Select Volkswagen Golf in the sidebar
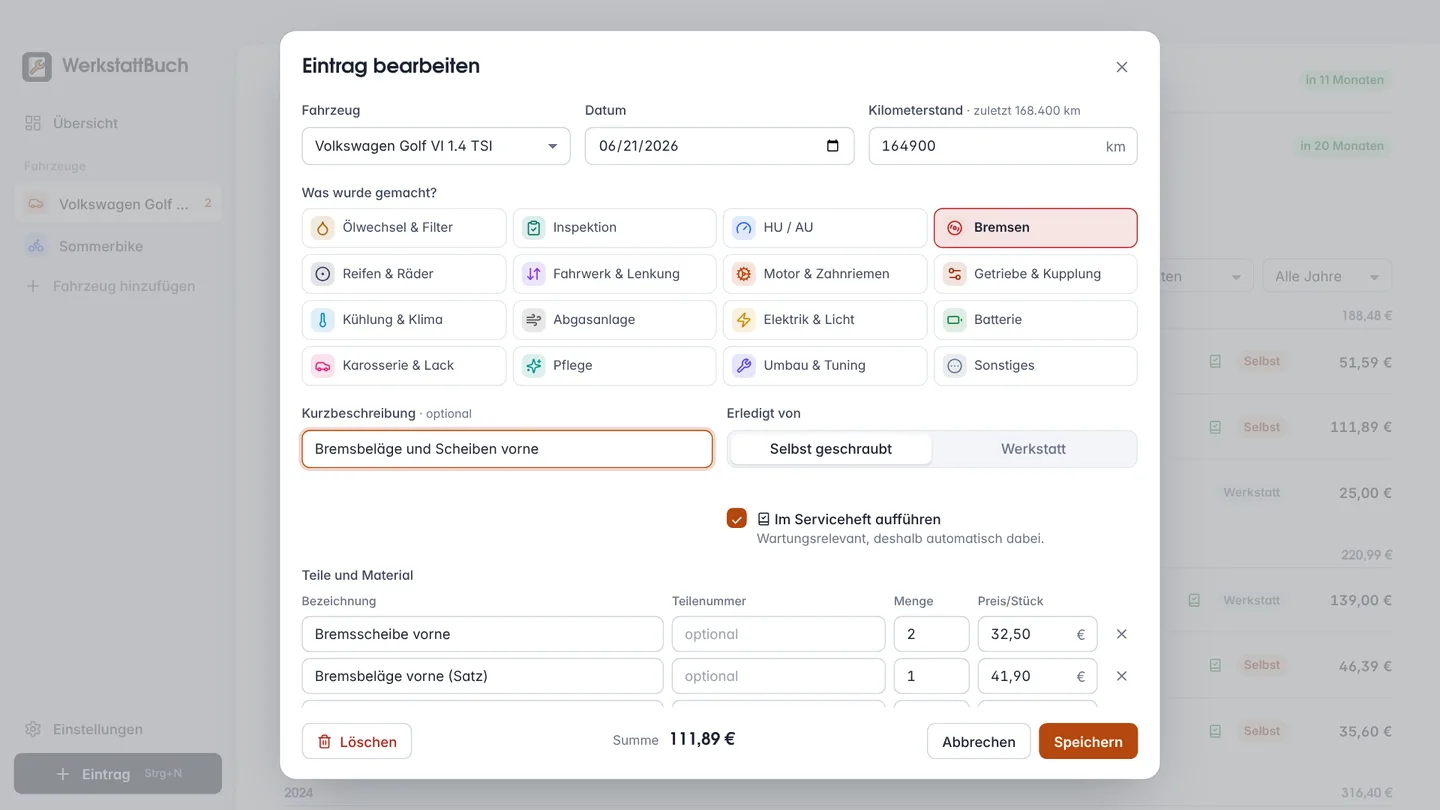Viewport: 1440px width, 810px height. tap(118, 204)
